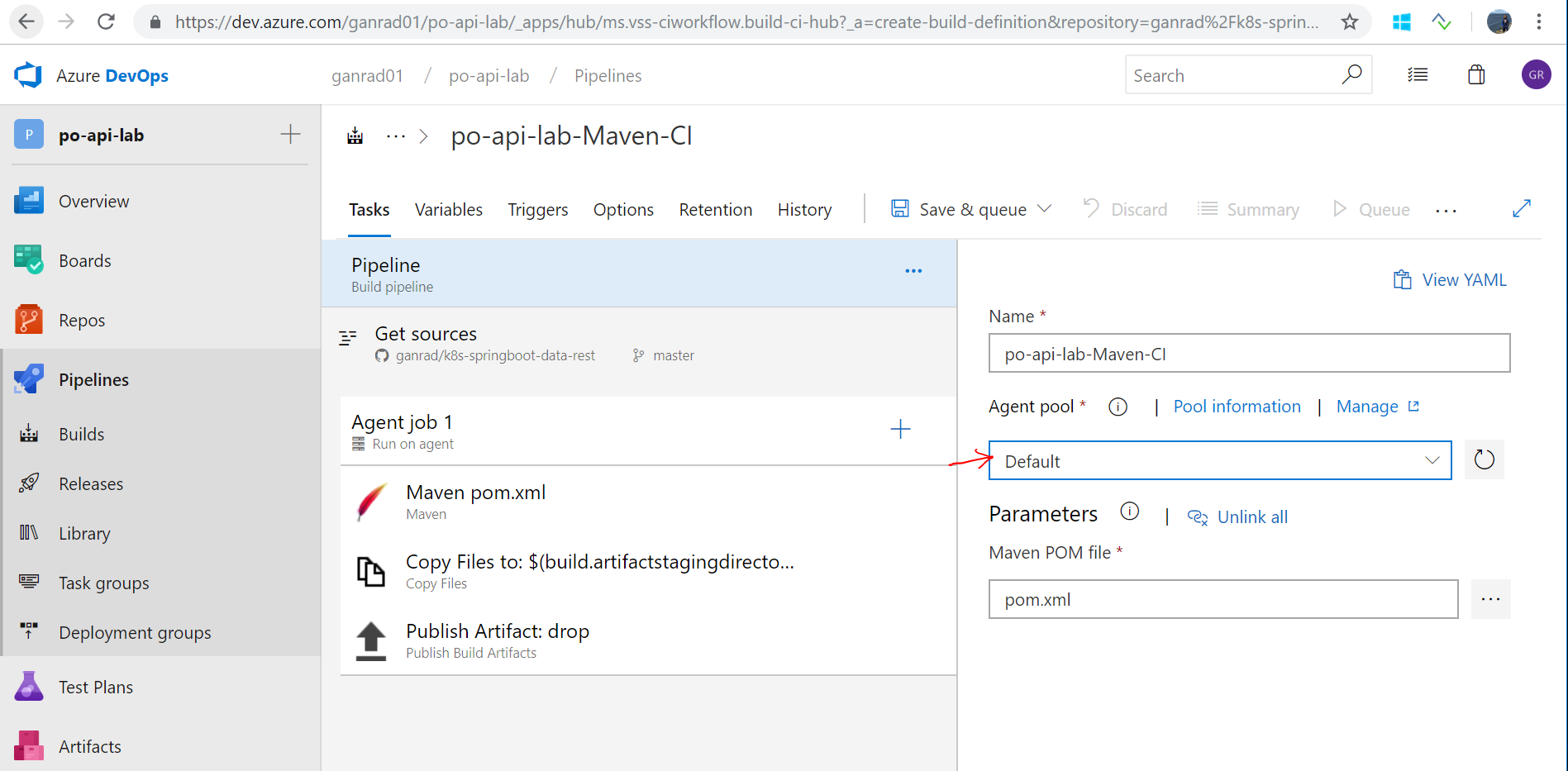1568x771 pixels.
Task: Switch to the Triggers tab
Action: click(x=538, y=210)
